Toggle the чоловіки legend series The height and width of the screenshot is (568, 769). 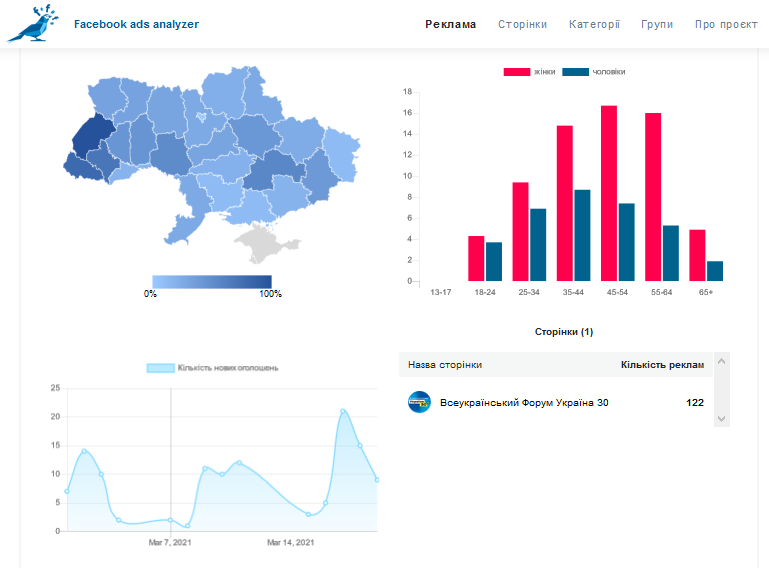tap(595, 72)
